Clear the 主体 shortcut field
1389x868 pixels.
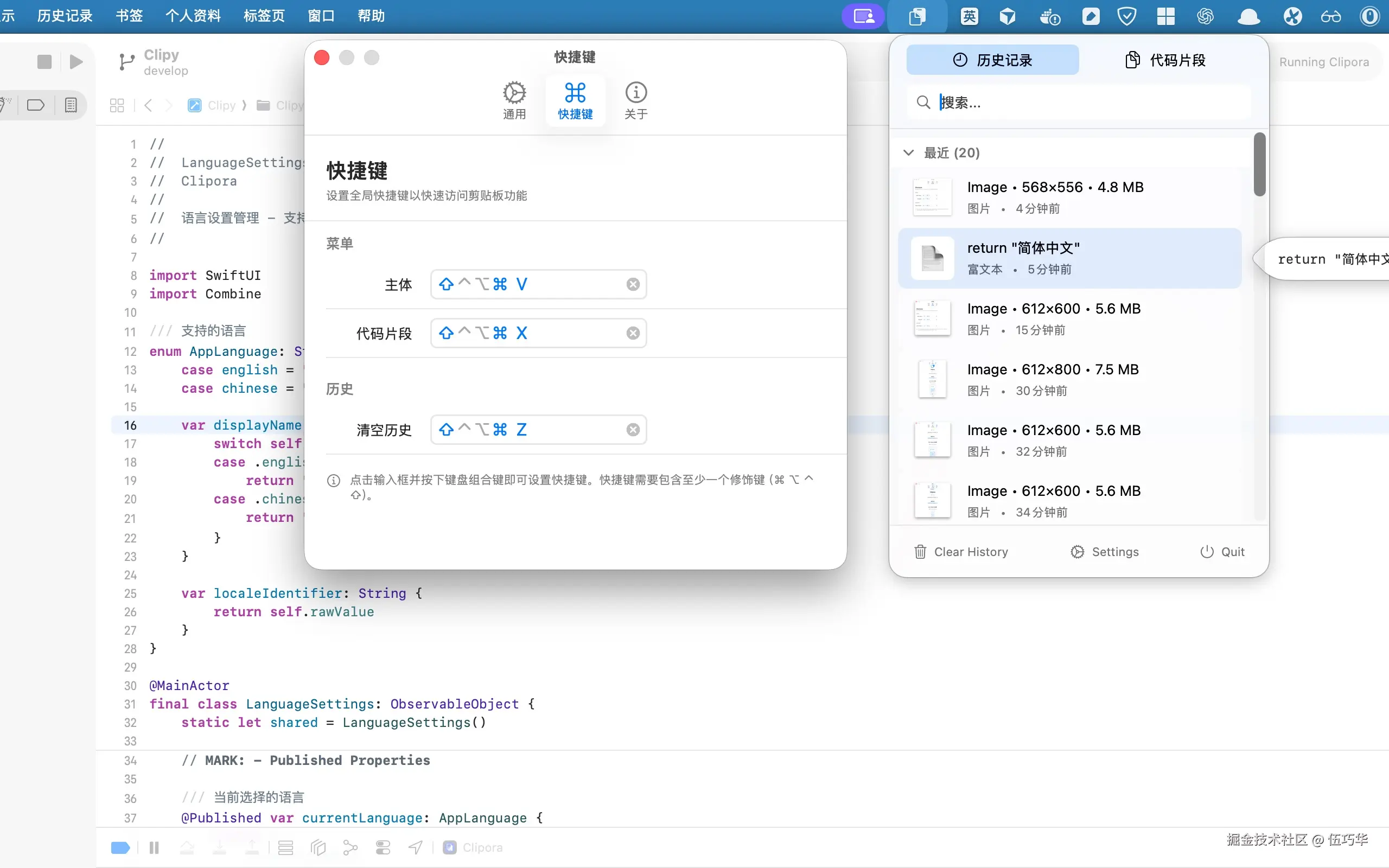point(633,284)
